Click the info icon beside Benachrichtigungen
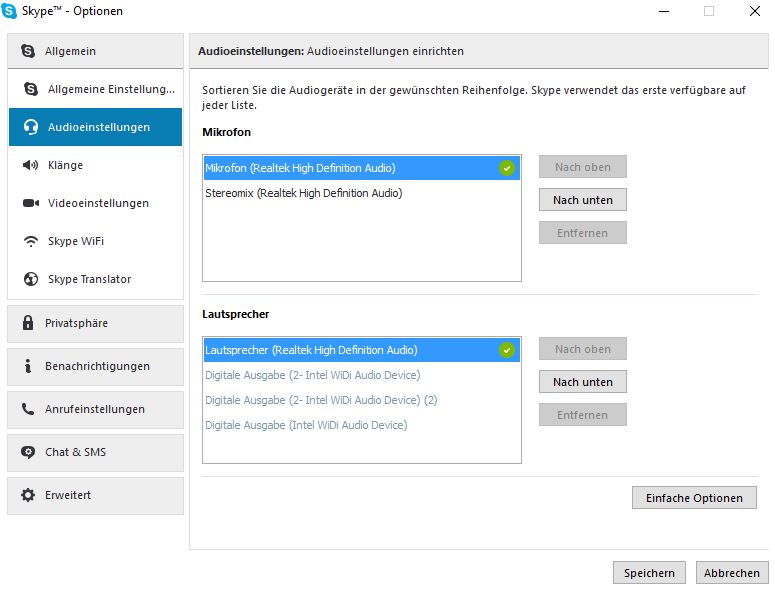This screenshot has width=775, height=591. tap(28, 366)
